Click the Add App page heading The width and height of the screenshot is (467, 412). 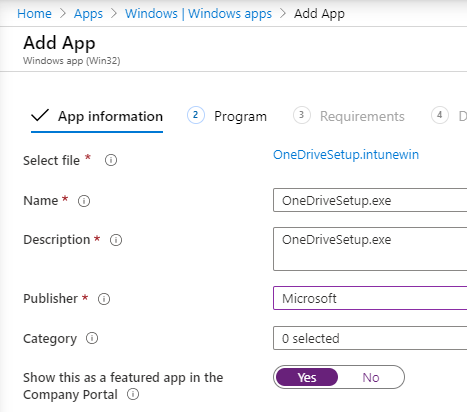point(59,43)
